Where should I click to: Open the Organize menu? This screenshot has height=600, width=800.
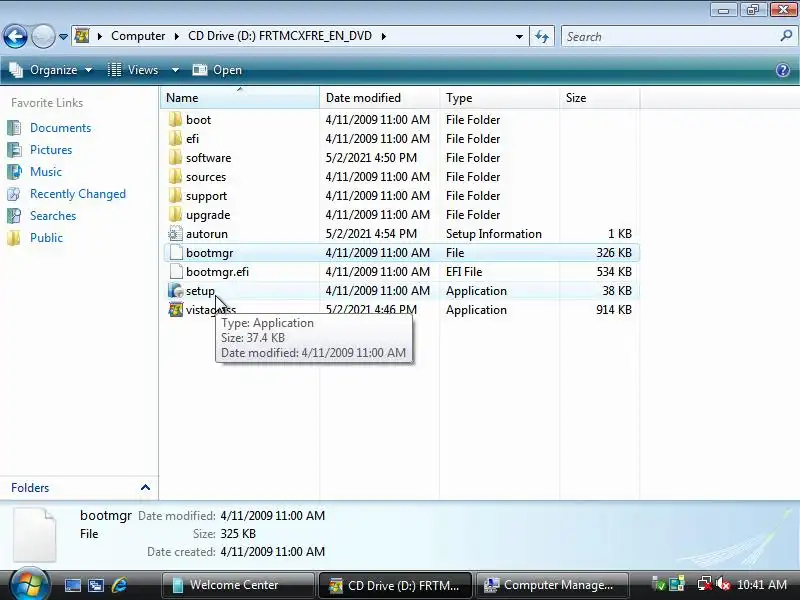(x=51, y=70)
